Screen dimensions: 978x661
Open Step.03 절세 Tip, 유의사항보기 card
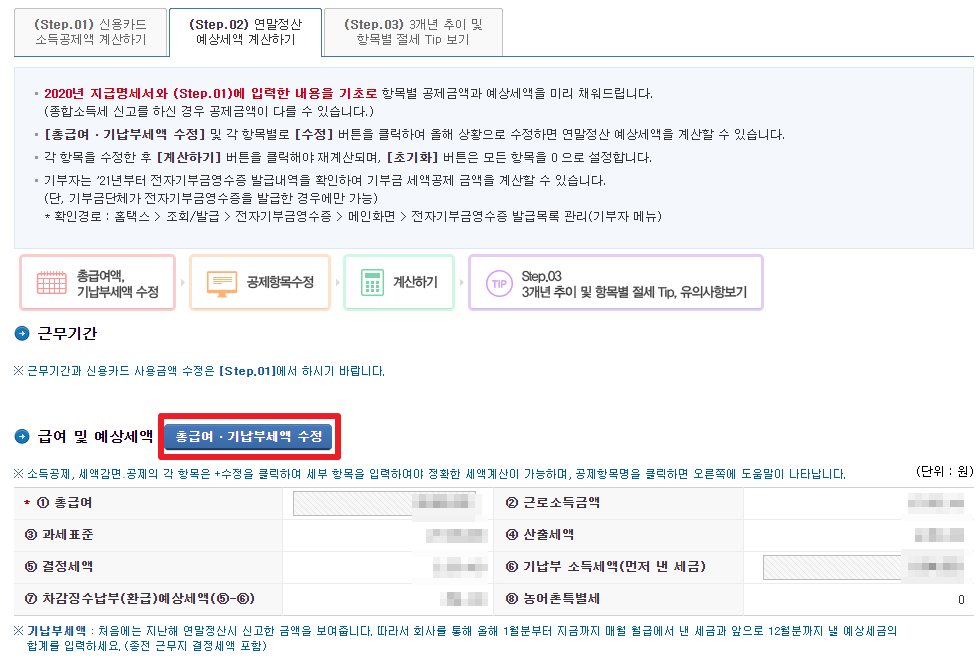(616, 282)
